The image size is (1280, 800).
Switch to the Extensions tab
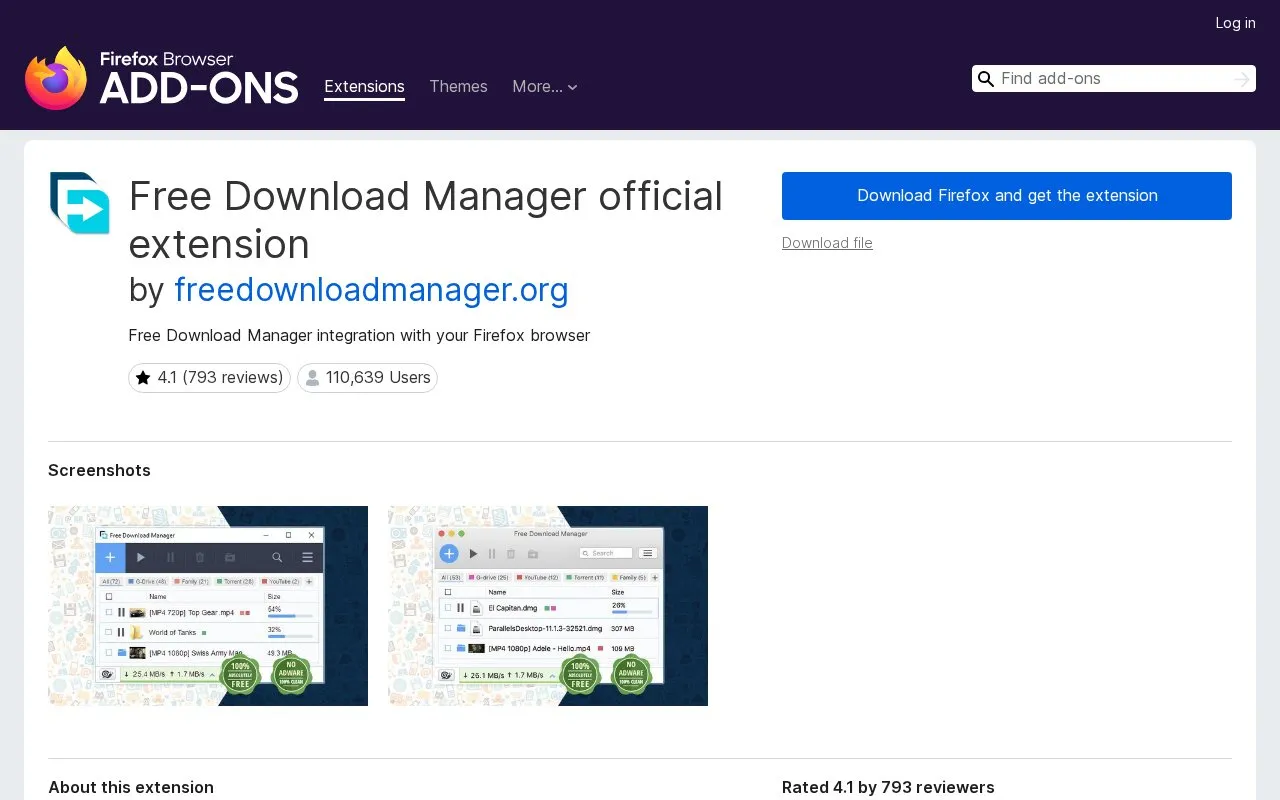[x=364, y=86]
